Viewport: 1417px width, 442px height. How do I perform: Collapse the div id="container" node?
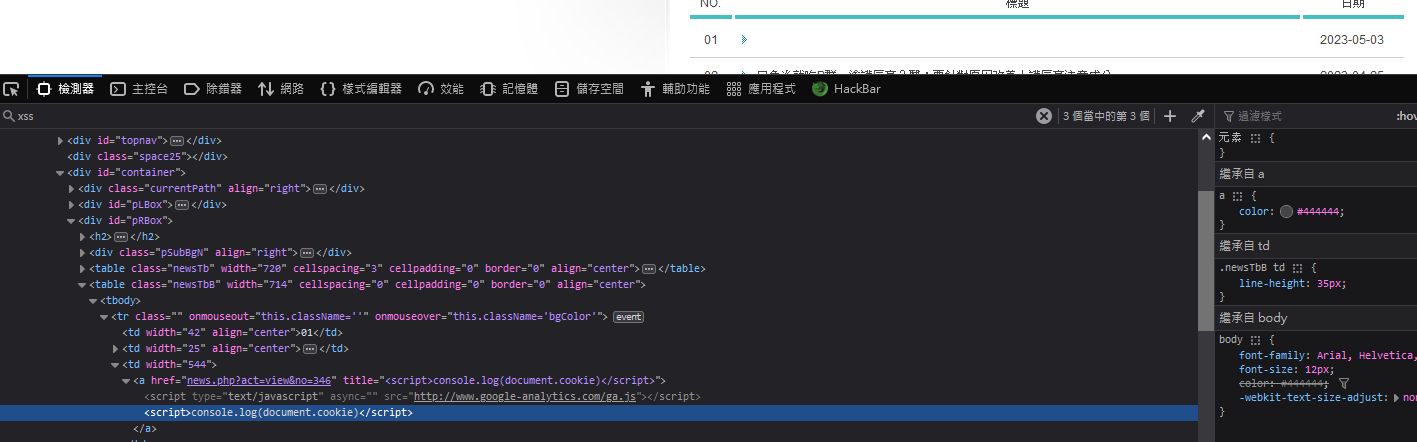(x=60, y=173)
